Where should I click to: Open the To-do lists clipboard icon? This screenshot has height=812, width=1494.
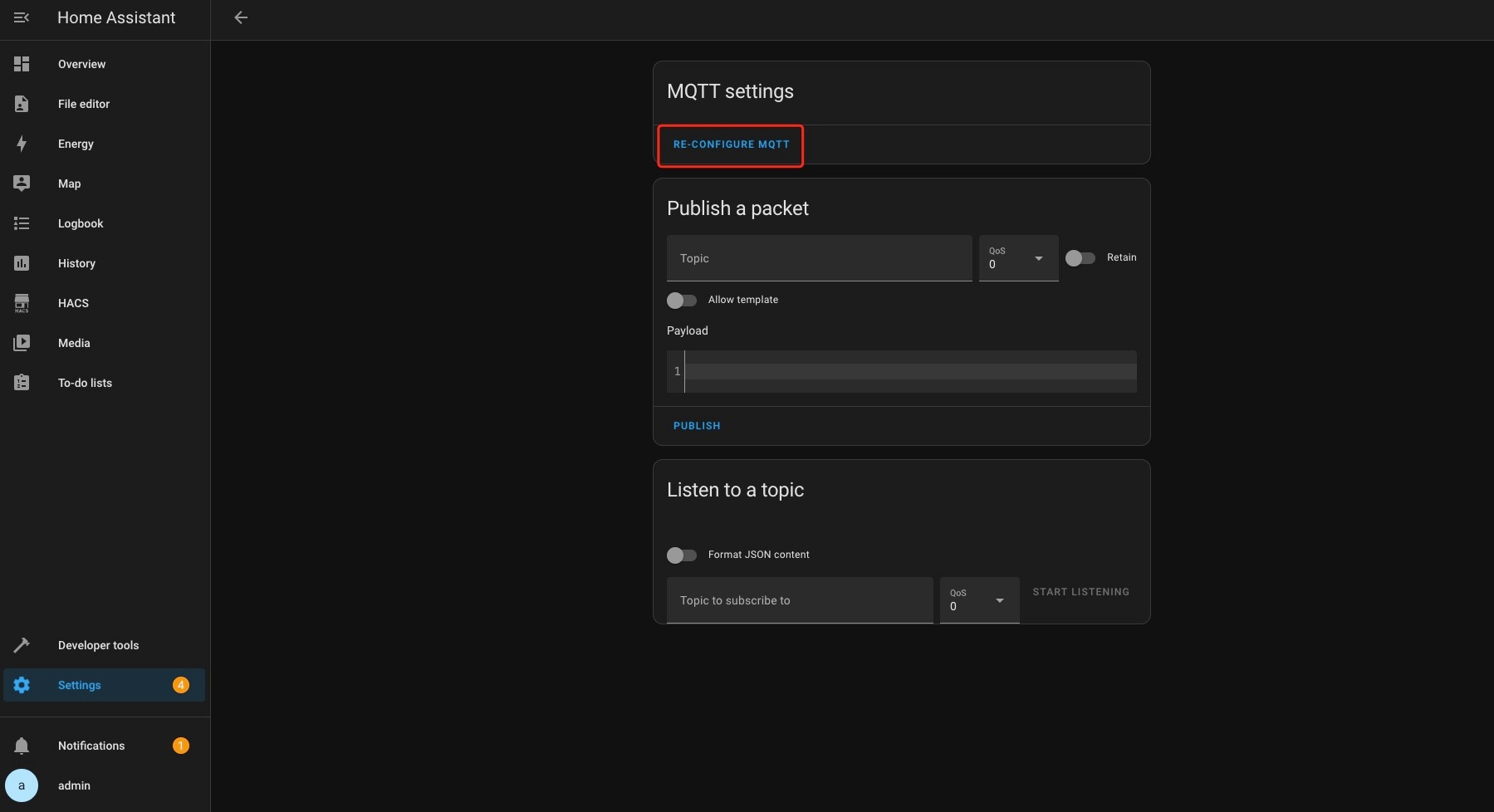[x=22, y=383]
